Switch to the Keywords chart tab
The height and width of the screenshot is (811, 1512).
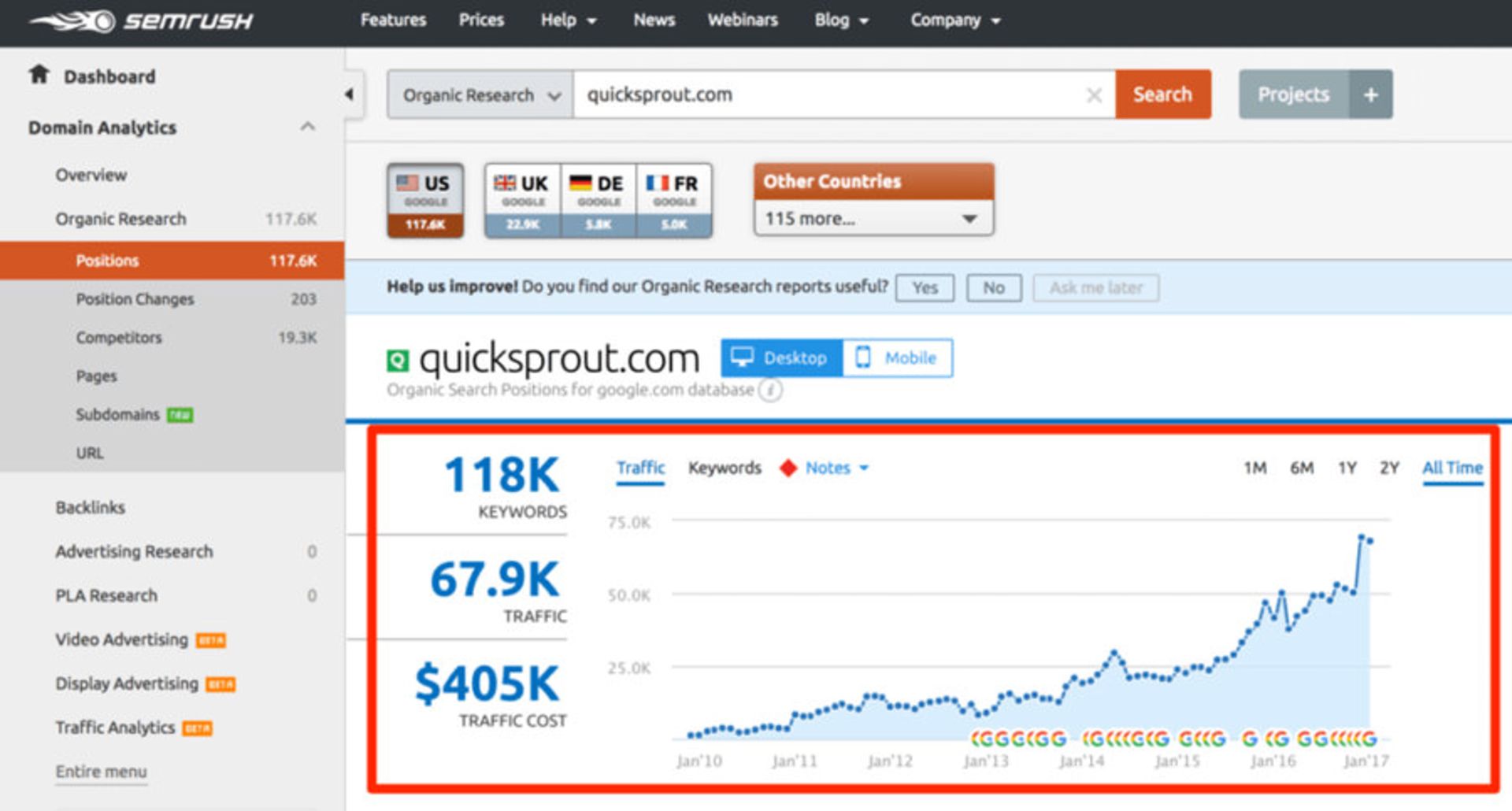coord(724,468)
